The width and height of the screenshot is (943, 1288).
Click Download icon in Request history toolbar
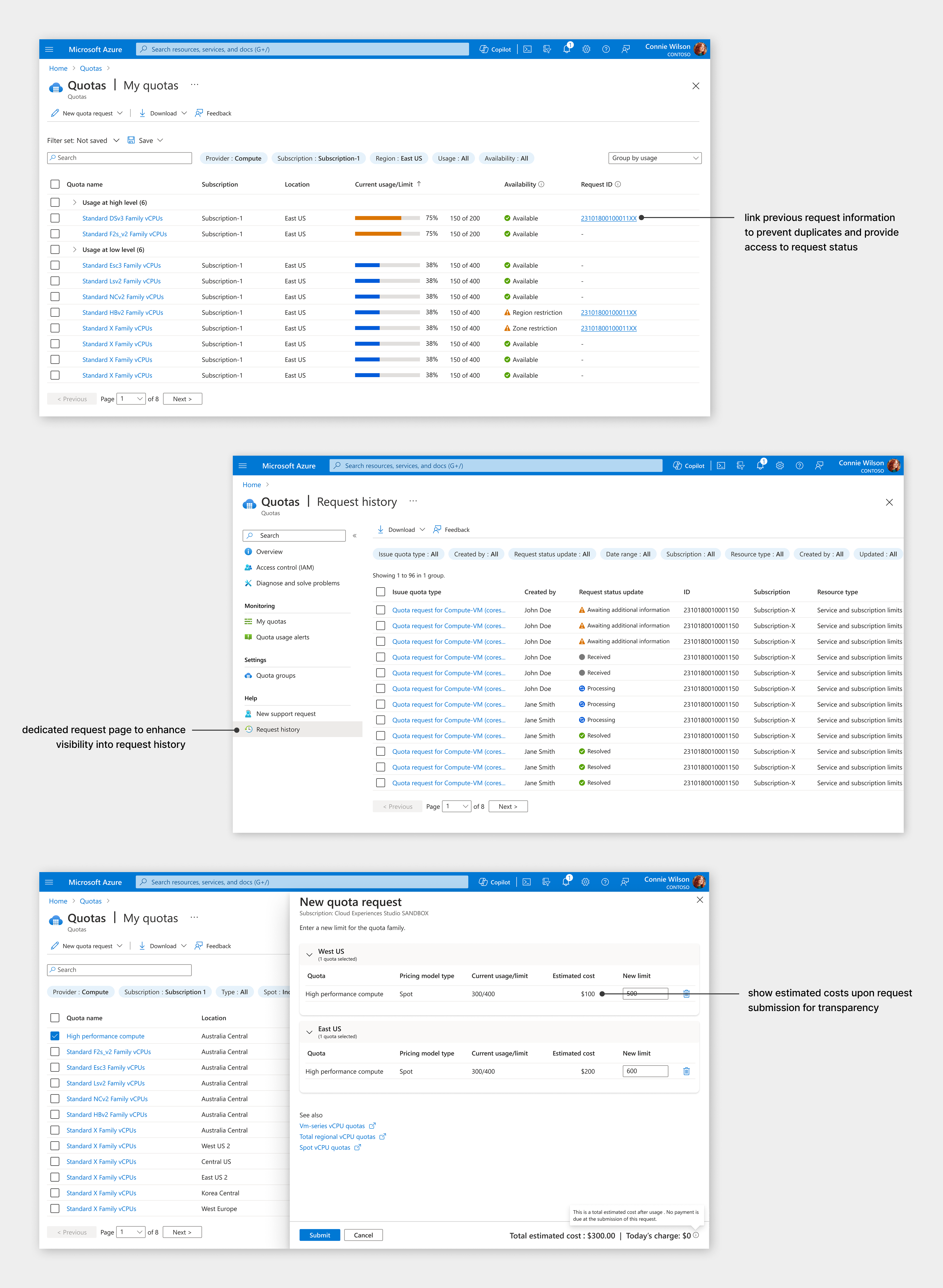click(x=381, y=530)
